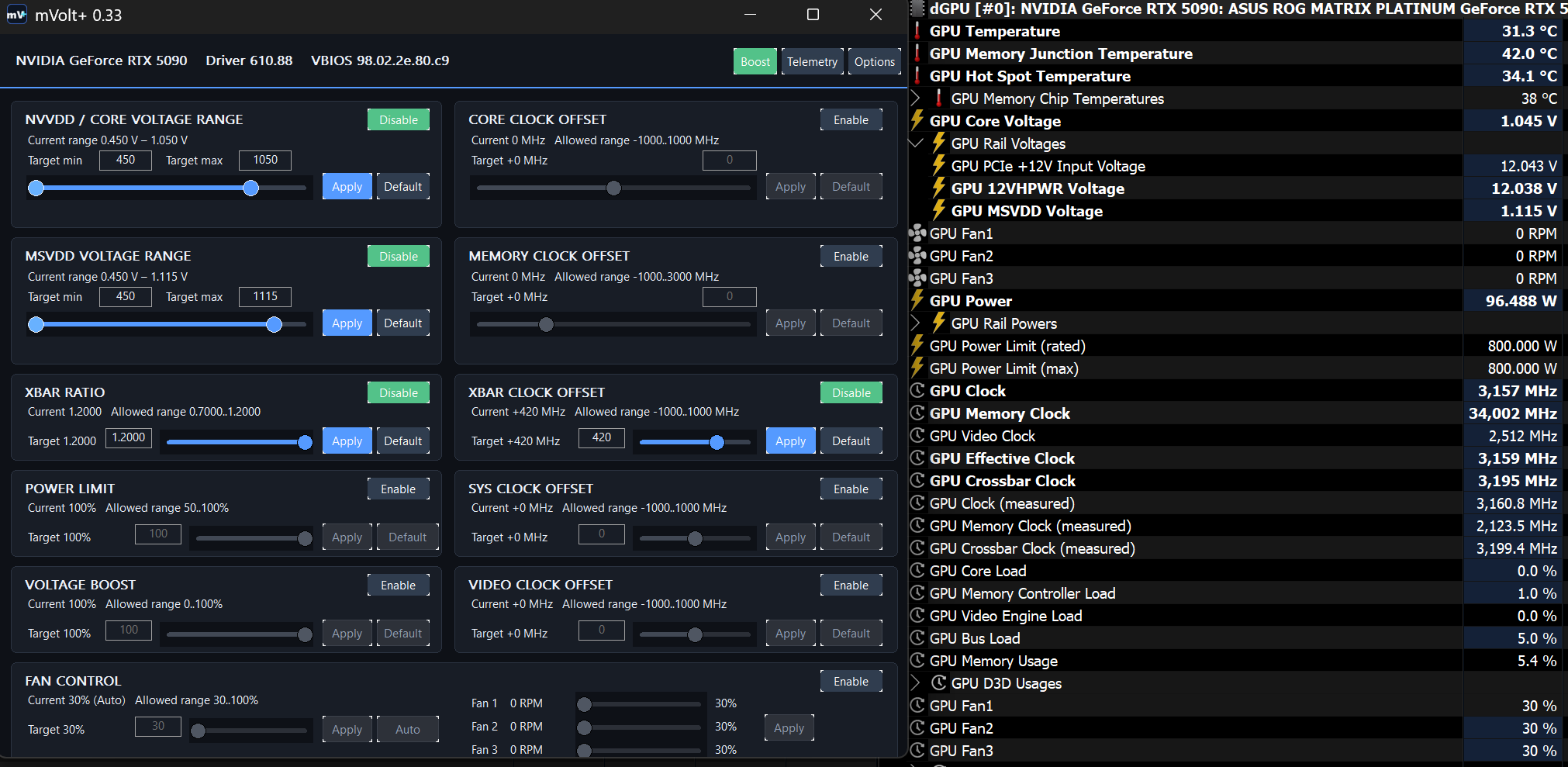Click XBAR Ratio slider handle
The image size is (1568, 767).
pos(305,443)
